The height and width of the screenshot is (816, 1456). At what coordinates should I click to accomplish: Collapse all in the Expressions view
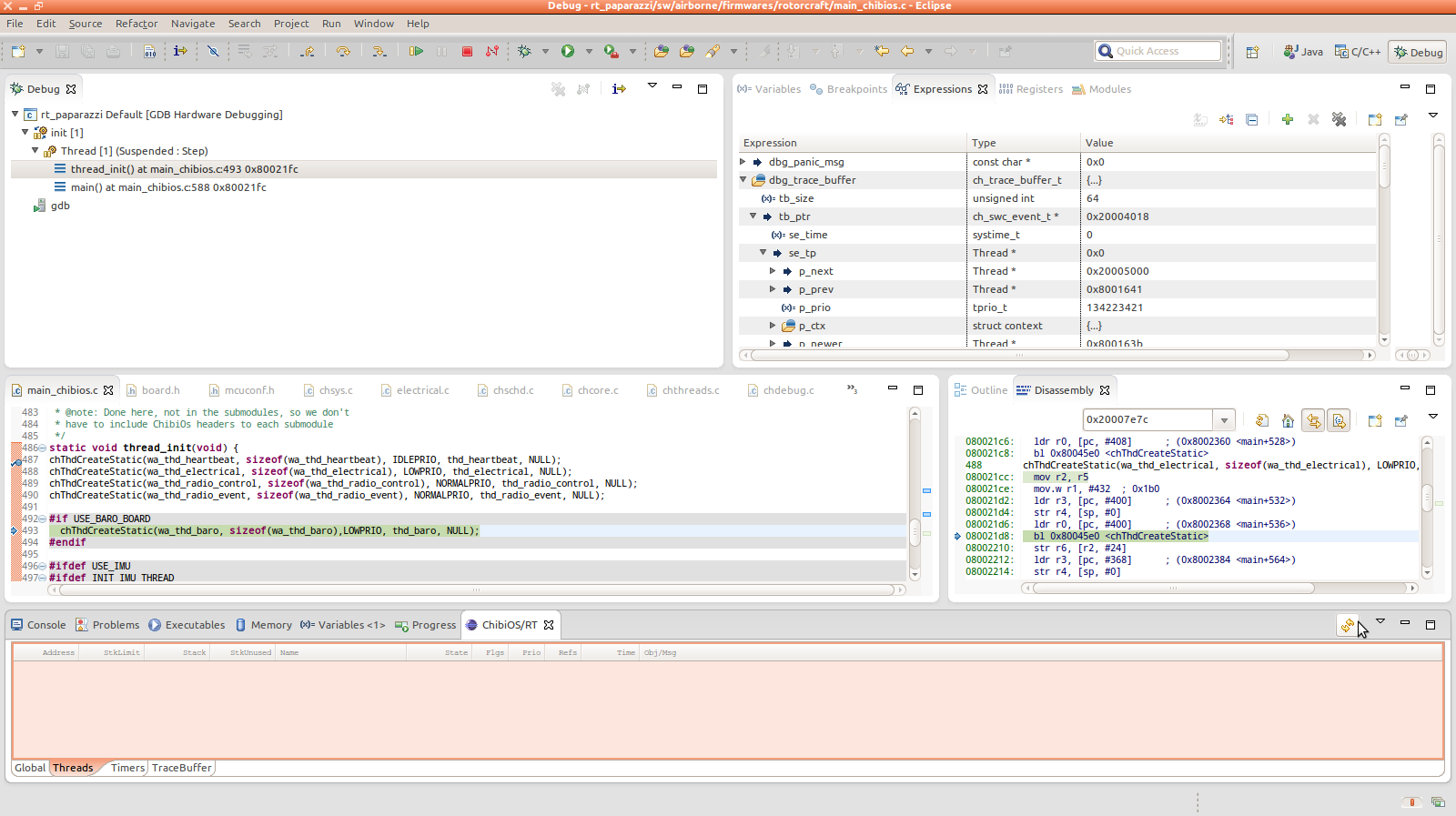1252,119
